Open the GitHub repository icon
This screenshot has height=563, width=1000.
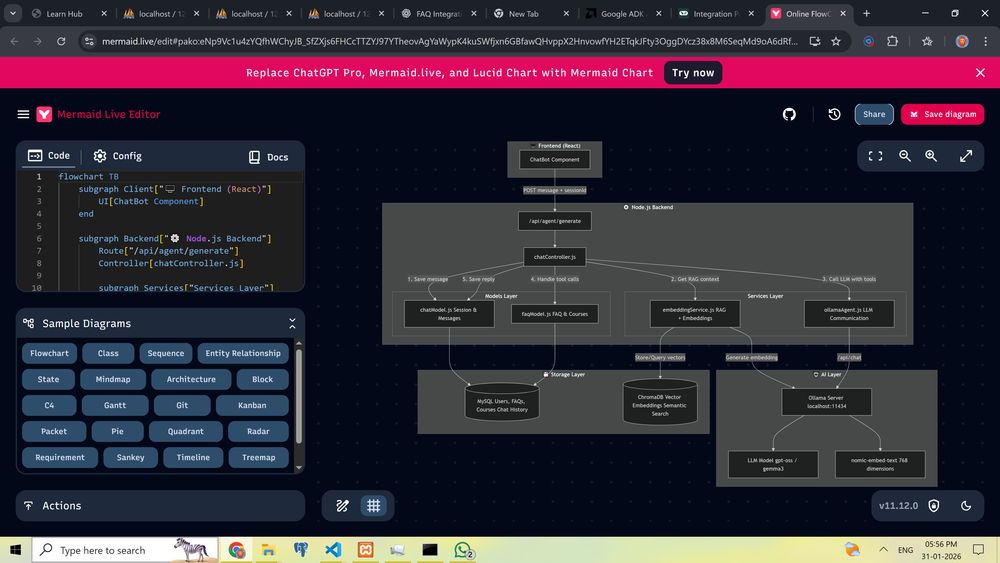[x=789, y=114]
